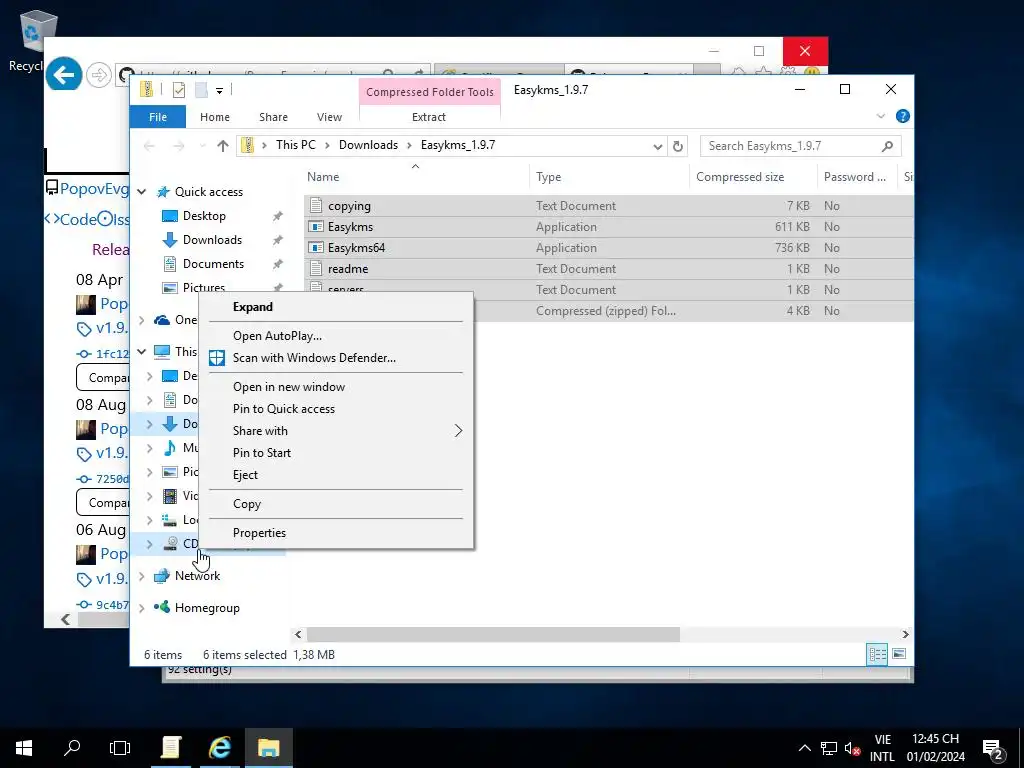Screen dimensions: 1024x768
Task: Click This PC in the address breadcrumb
Action: (x=295, y=145)
